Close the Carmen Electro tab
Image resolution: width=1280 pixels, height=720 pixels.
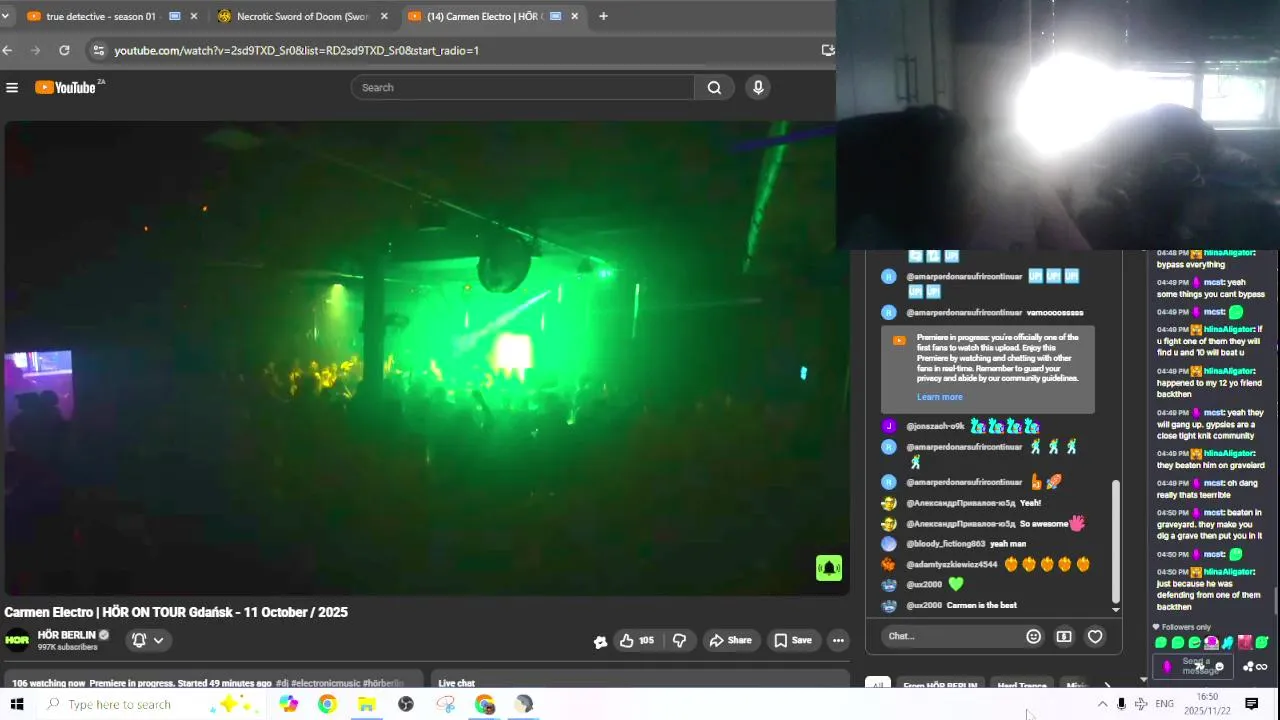click(574, 16)
